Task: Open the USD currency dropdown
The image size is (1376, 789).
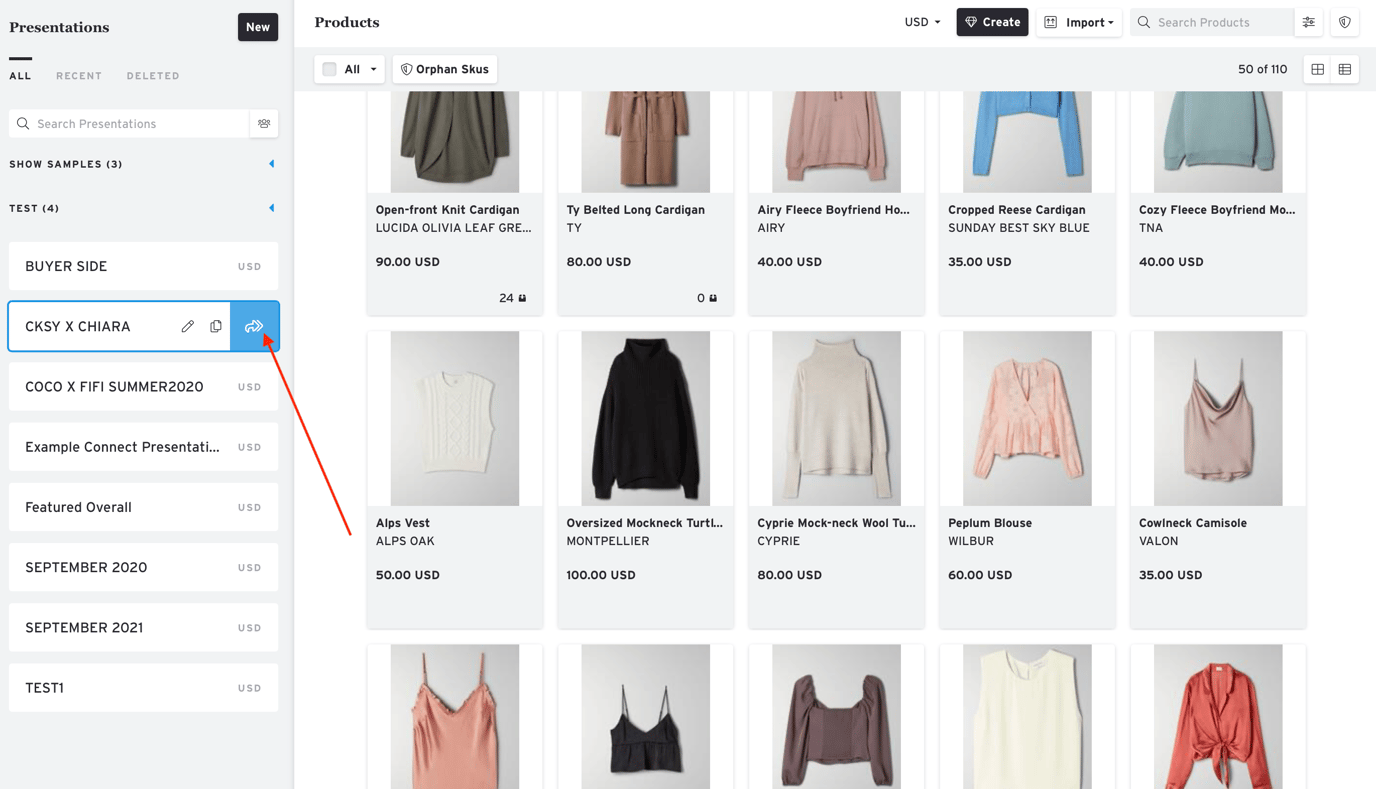Action: point(922,22)
